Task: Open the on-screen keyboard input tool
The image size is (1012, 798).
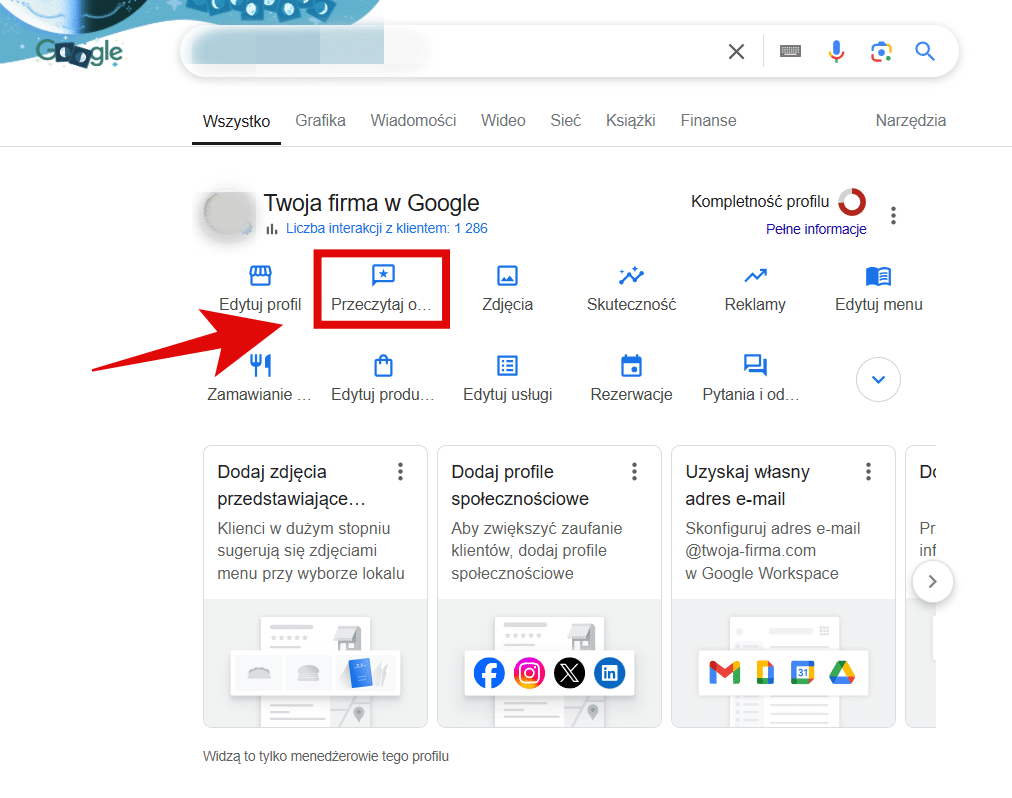Action: (x=791, y=51)
